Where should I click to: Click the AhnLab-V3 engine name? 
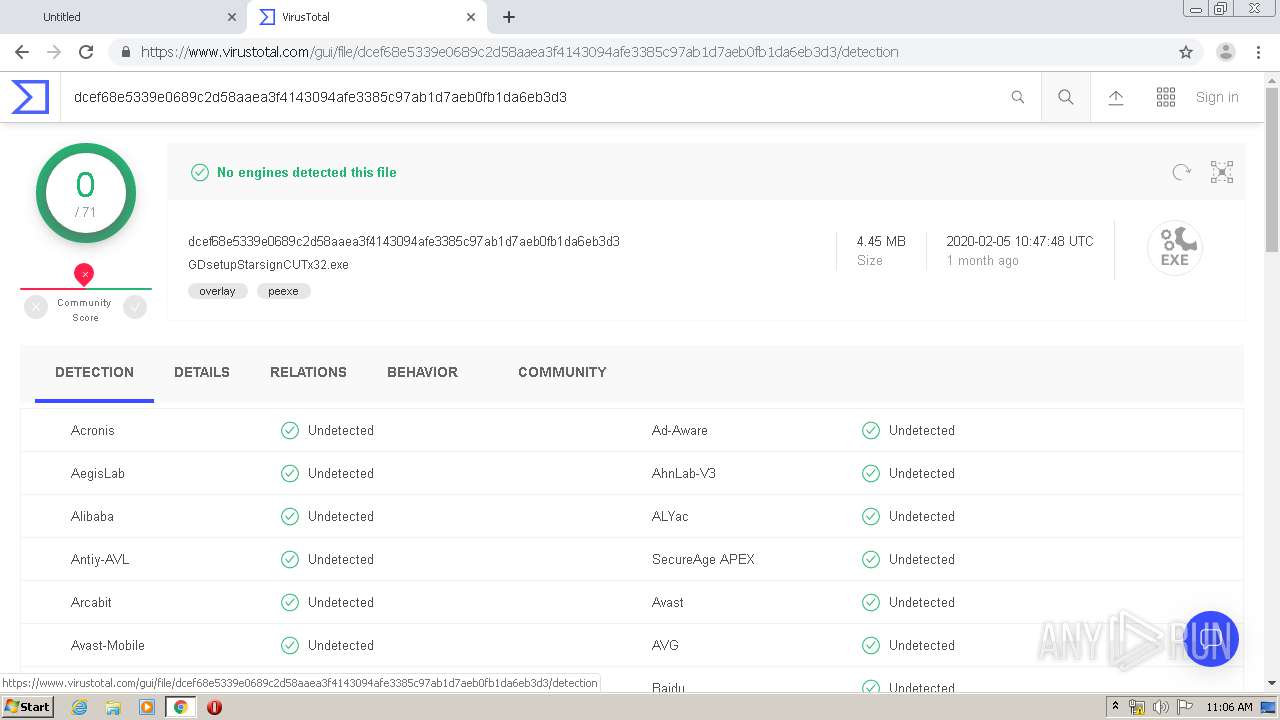(684, 473)
